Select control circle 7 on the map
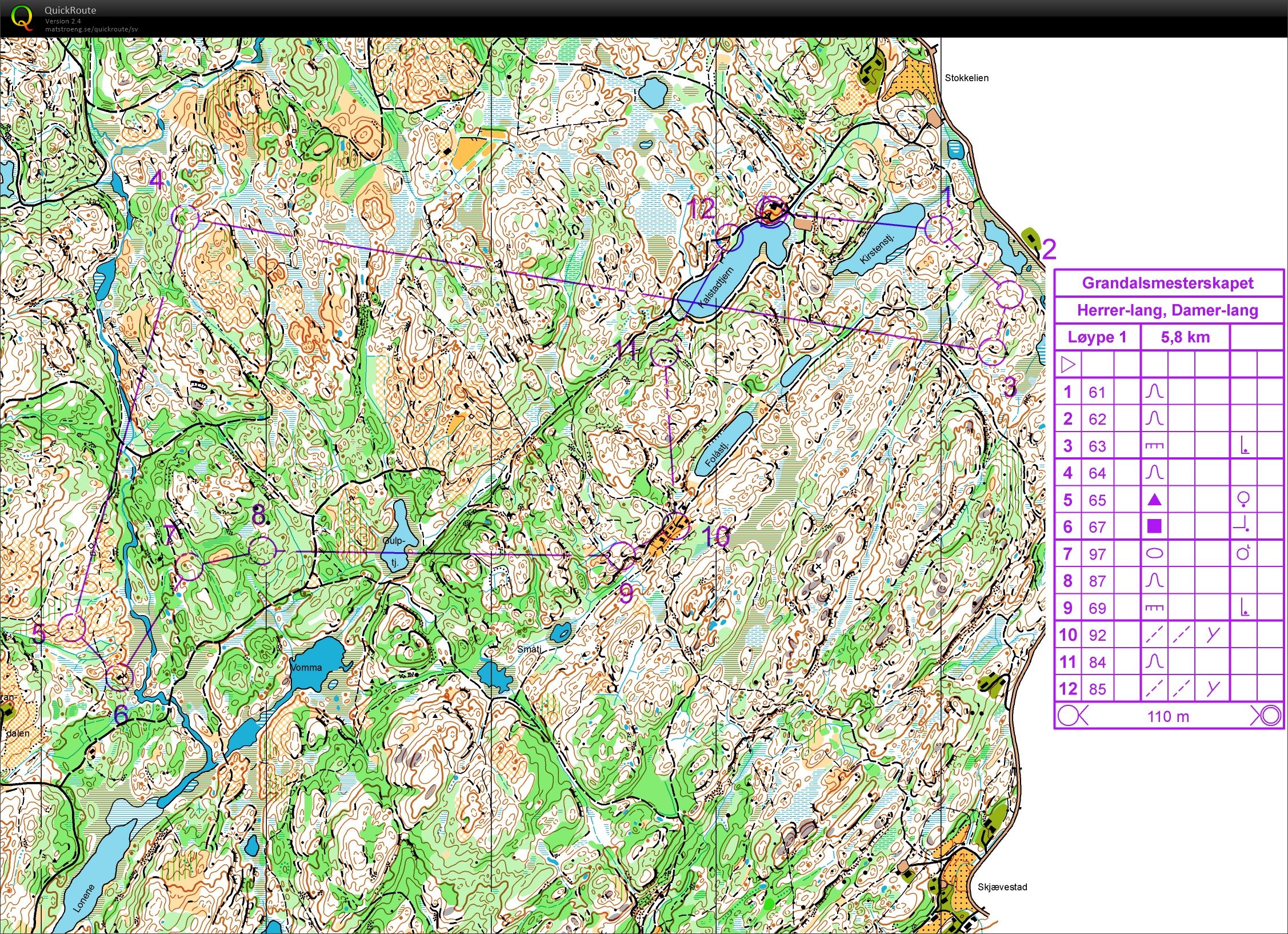This screenshot has height=934, width=1288. coord(189,567)
